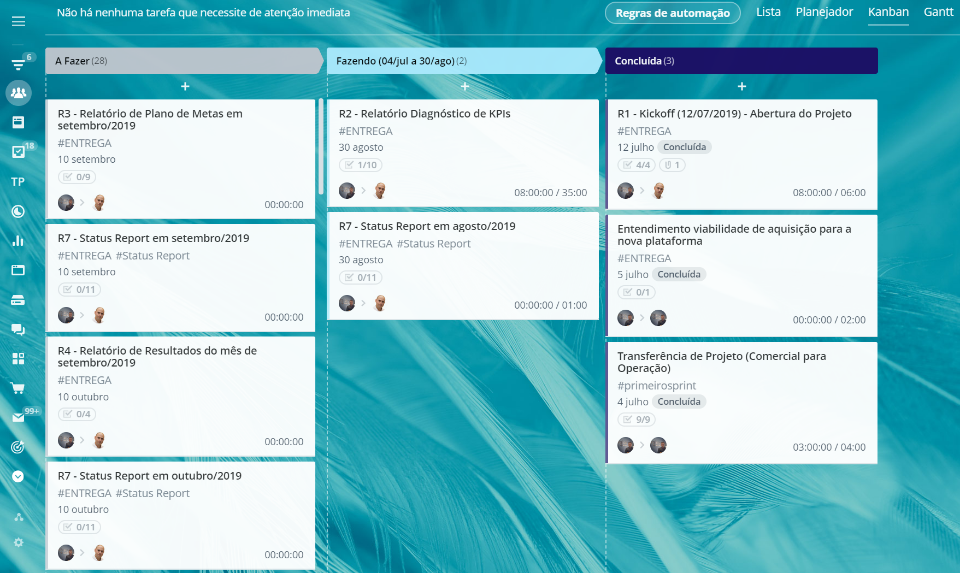The image size is (960, 573).
Task: Click the #Status Report tag on agosto card
Action: [433, 244]
